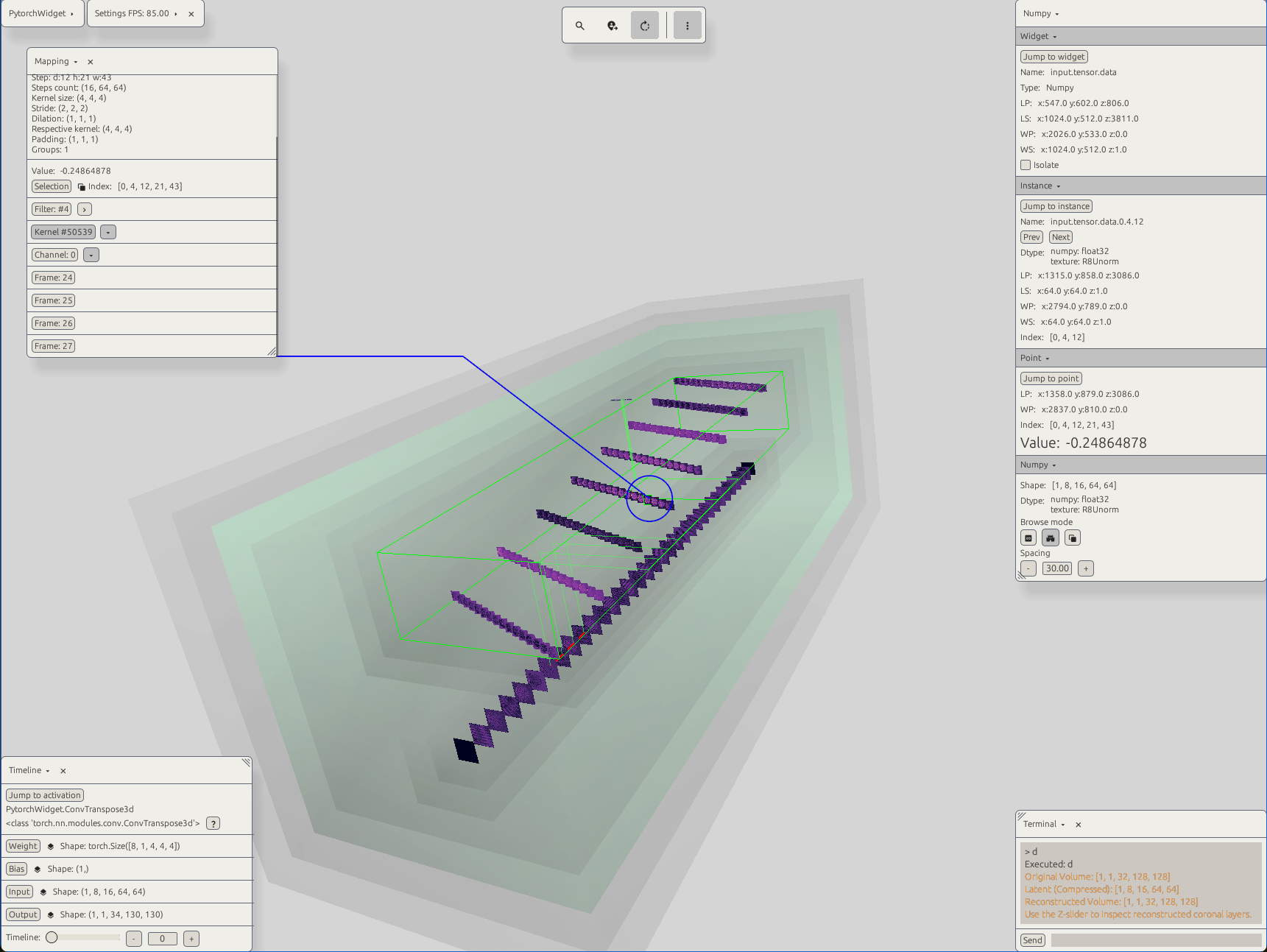Select Frame: 27 in Mapping
The width and height of the screenshot is (1267, 952).
coord(53,347)
